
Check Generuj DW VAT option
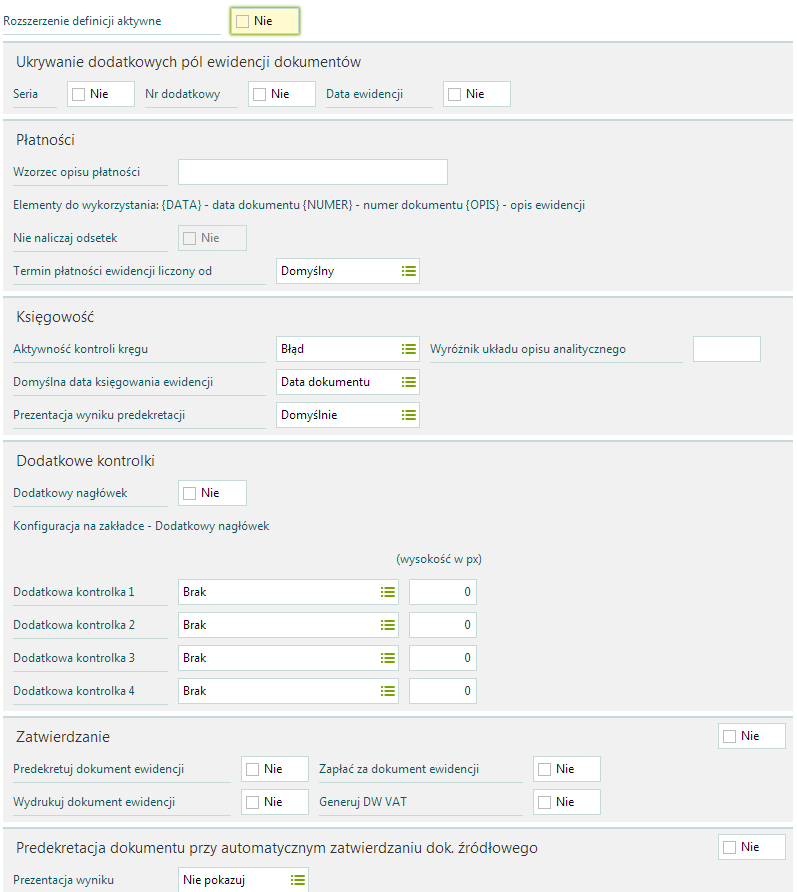(x=544, y=802)
